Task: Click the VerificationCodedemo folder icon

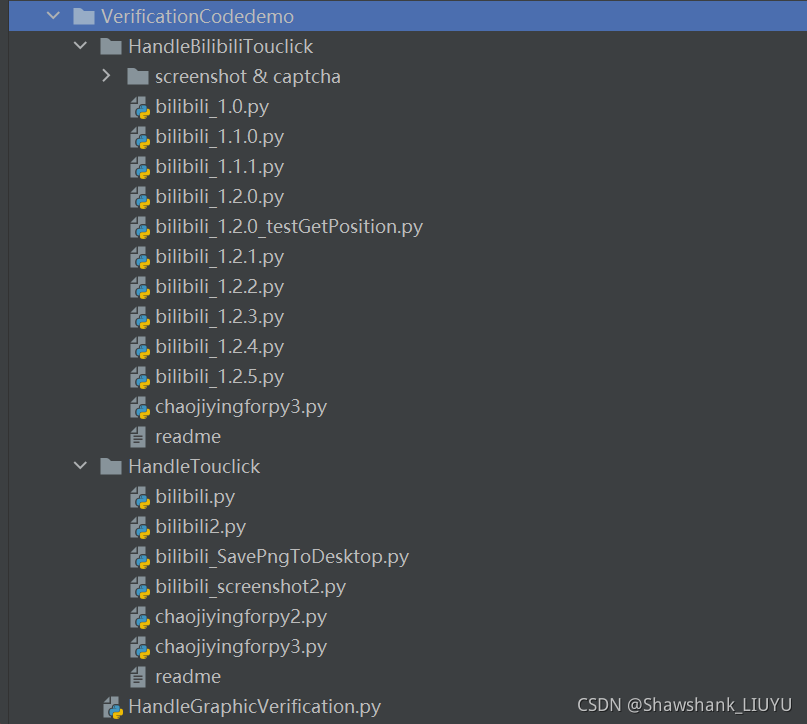Action: pyautogui.click(x=84, y=16)
